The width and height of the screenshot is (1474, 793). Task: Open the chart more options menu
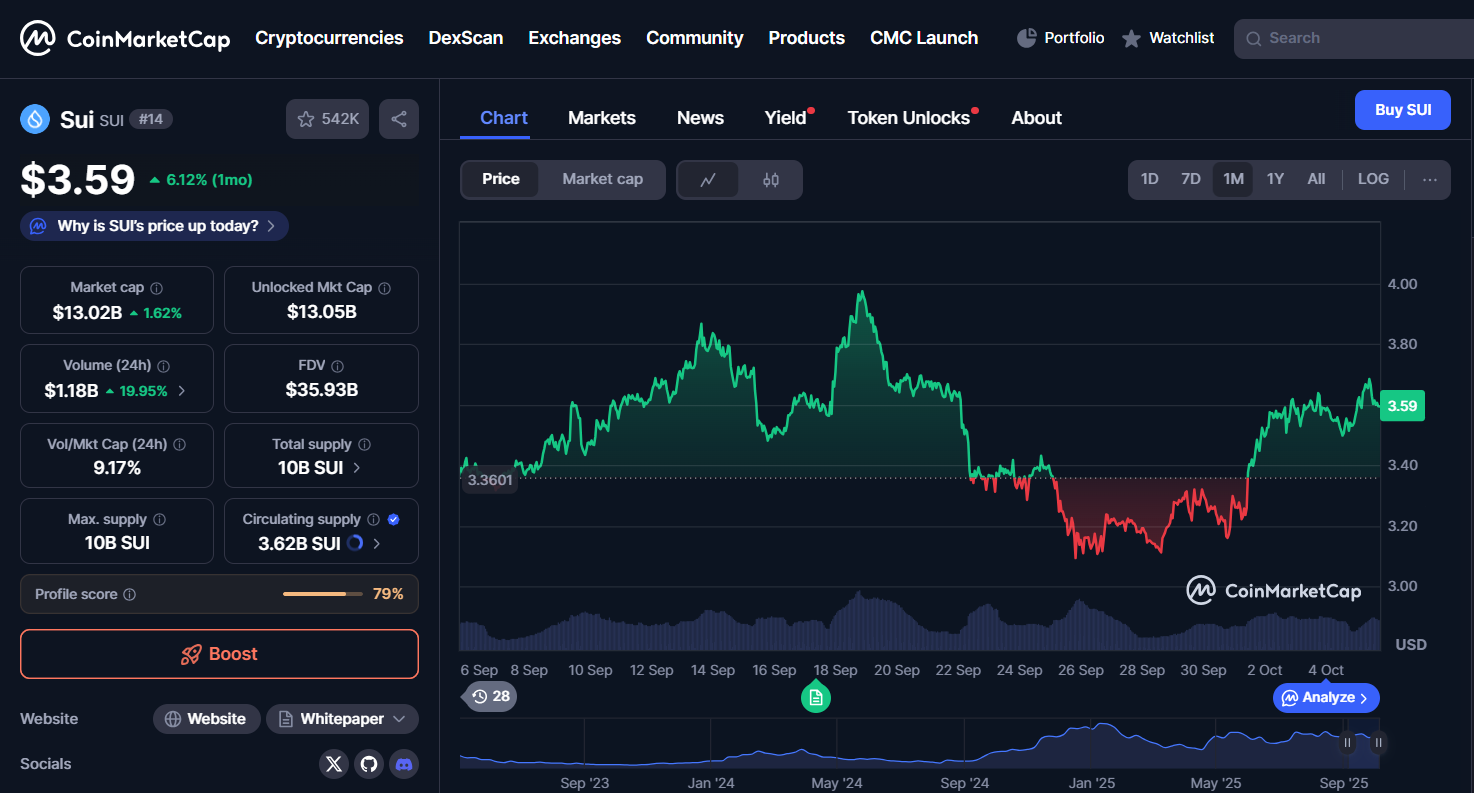(1429, 180)
